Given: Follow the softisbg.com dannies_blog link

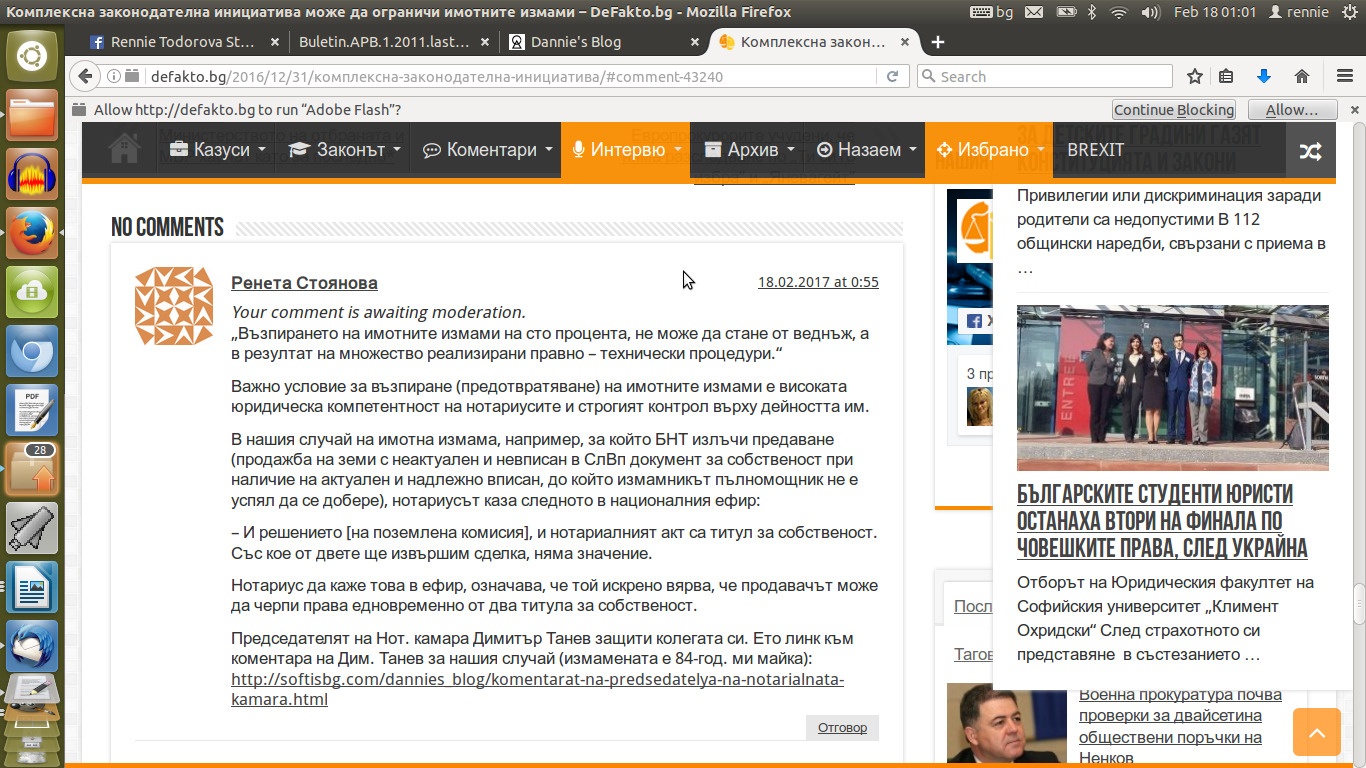Looking at the screenshot, I should [x=537, y=690].
